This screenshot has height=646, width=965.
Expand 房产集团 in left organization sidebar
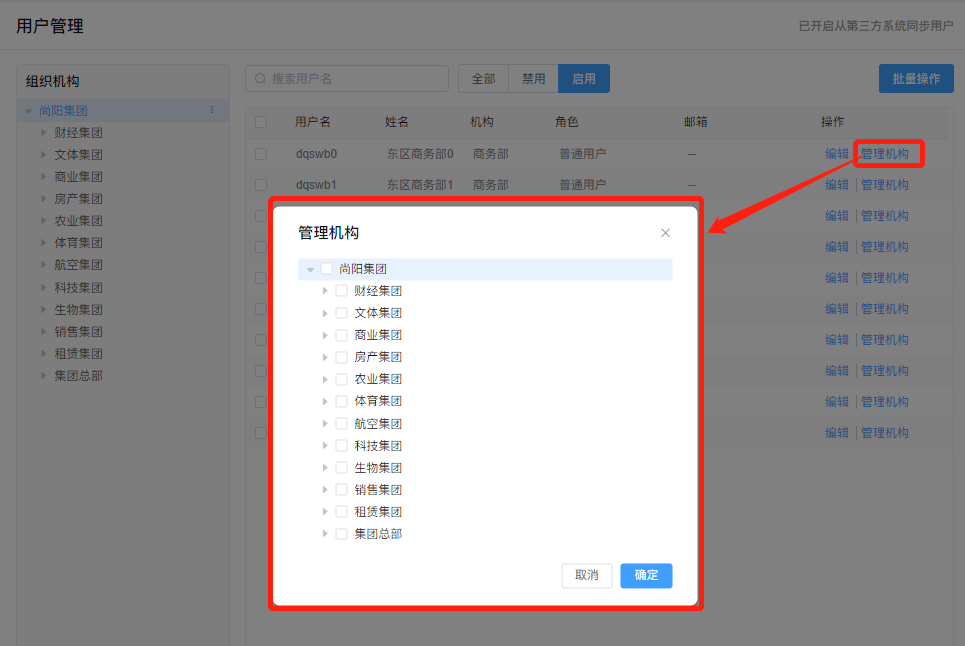43,199
